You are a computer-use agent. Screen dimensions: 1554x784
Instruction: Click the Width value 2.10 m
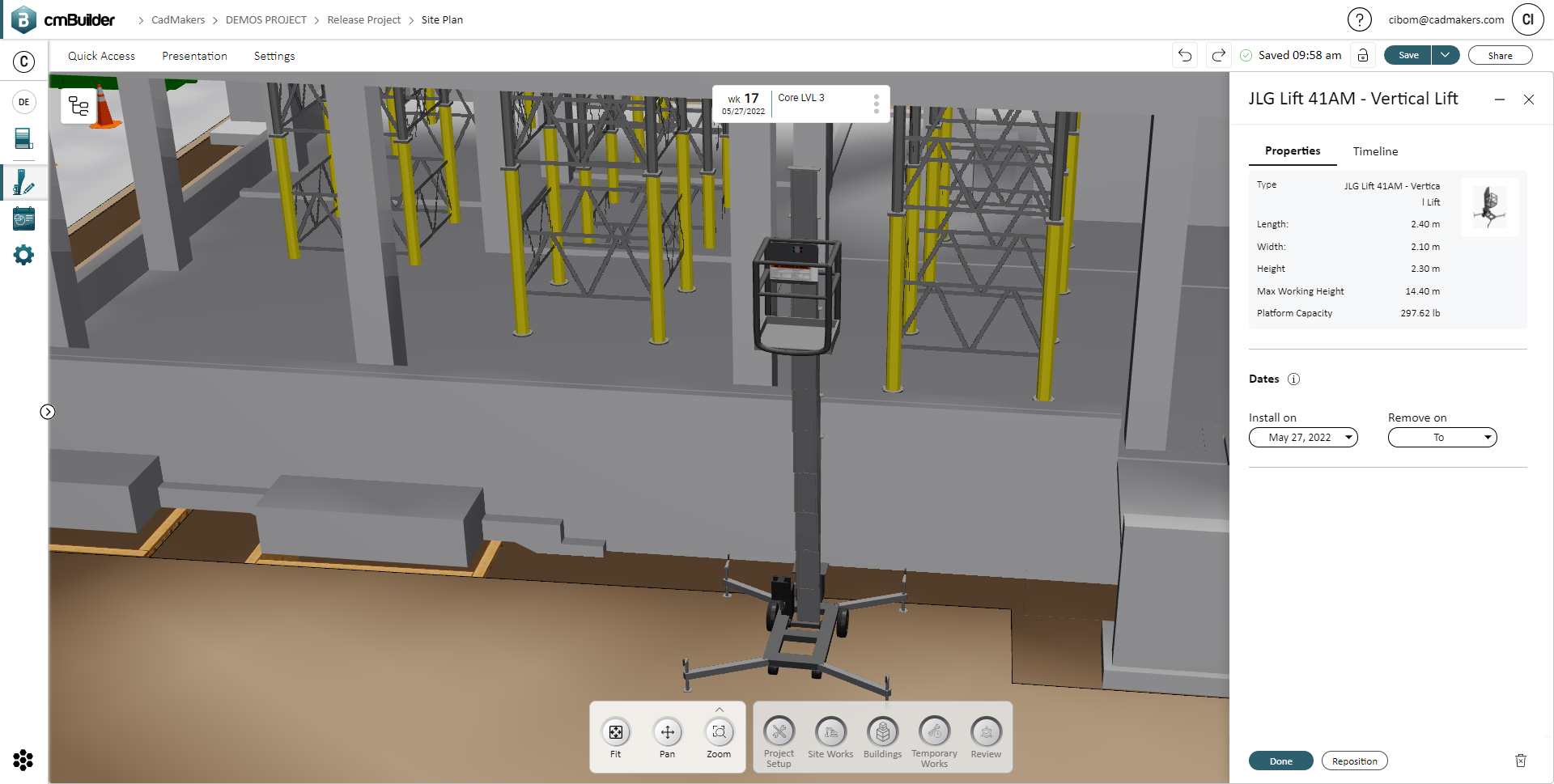(x=1425, y=247)
